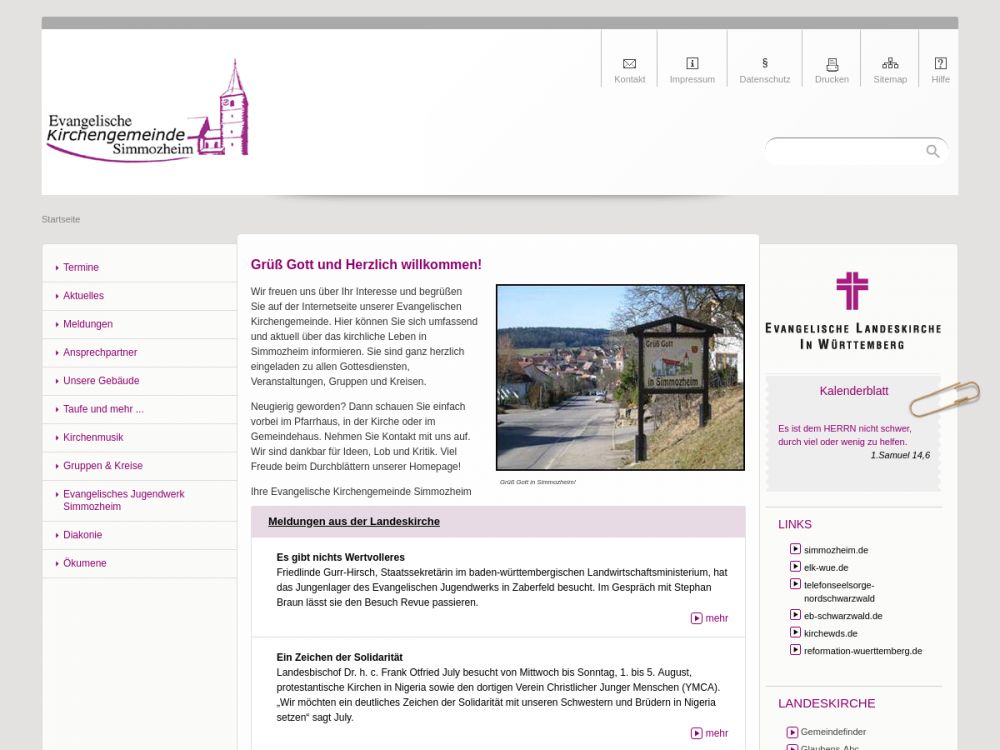Viewport: 1000px width, 750px height.
Task: Open the Impressum info icon
Action: (692, 64)
